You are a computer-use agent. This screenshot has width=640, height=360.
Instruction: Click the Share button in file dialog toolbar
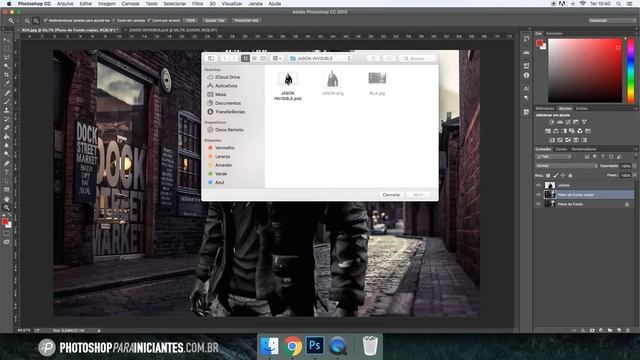click(373, 58)
